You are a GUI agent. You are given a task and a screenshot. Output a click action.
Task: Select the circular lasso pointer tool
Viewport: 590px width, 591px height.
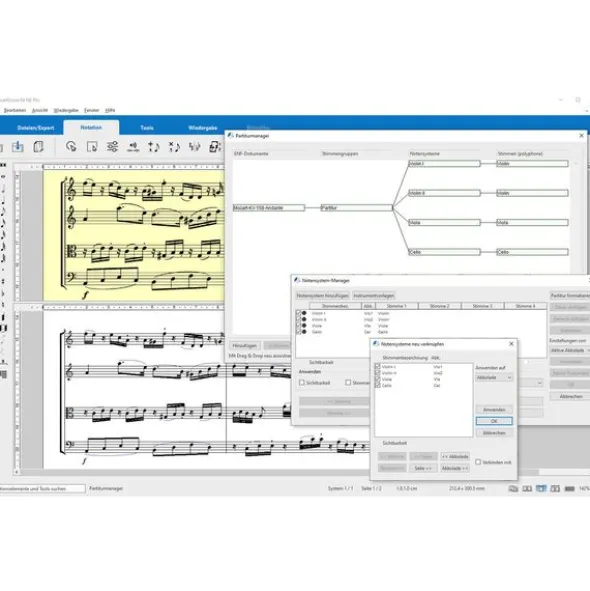pos(71,146)
